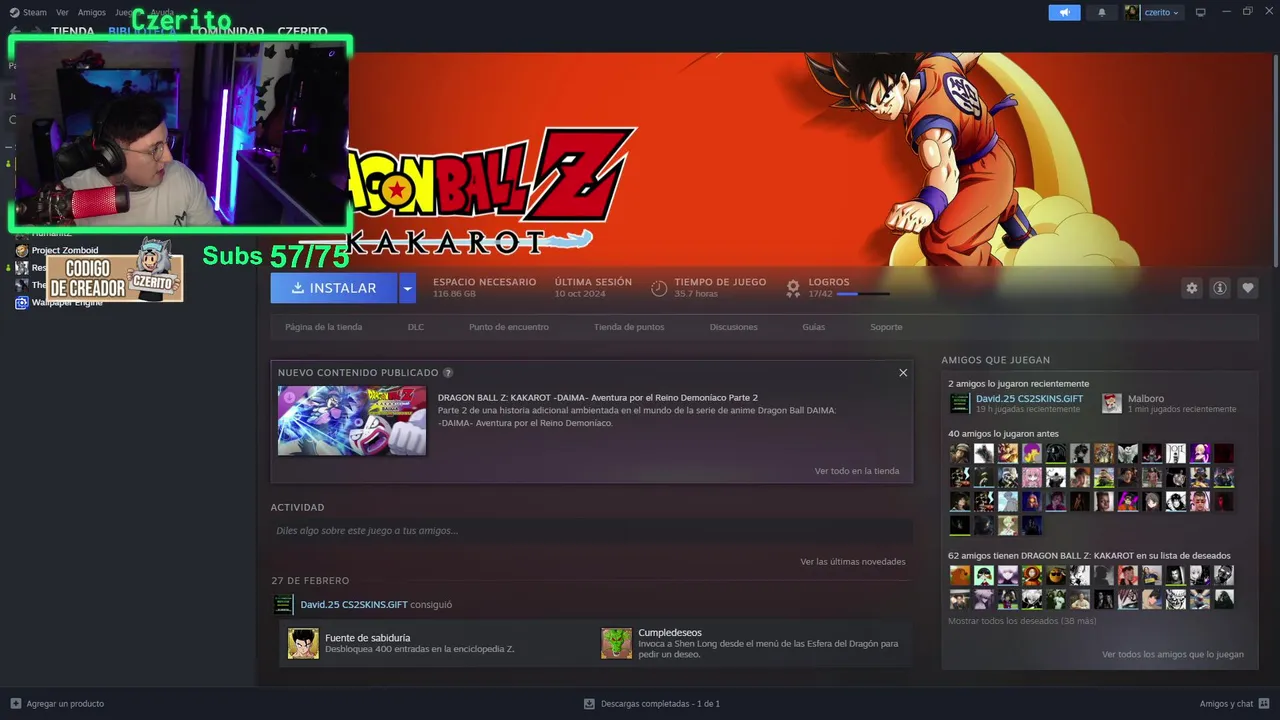Click the activity text field 'Diles algo sobre este juego'
1280x720 pixels.
591,531
